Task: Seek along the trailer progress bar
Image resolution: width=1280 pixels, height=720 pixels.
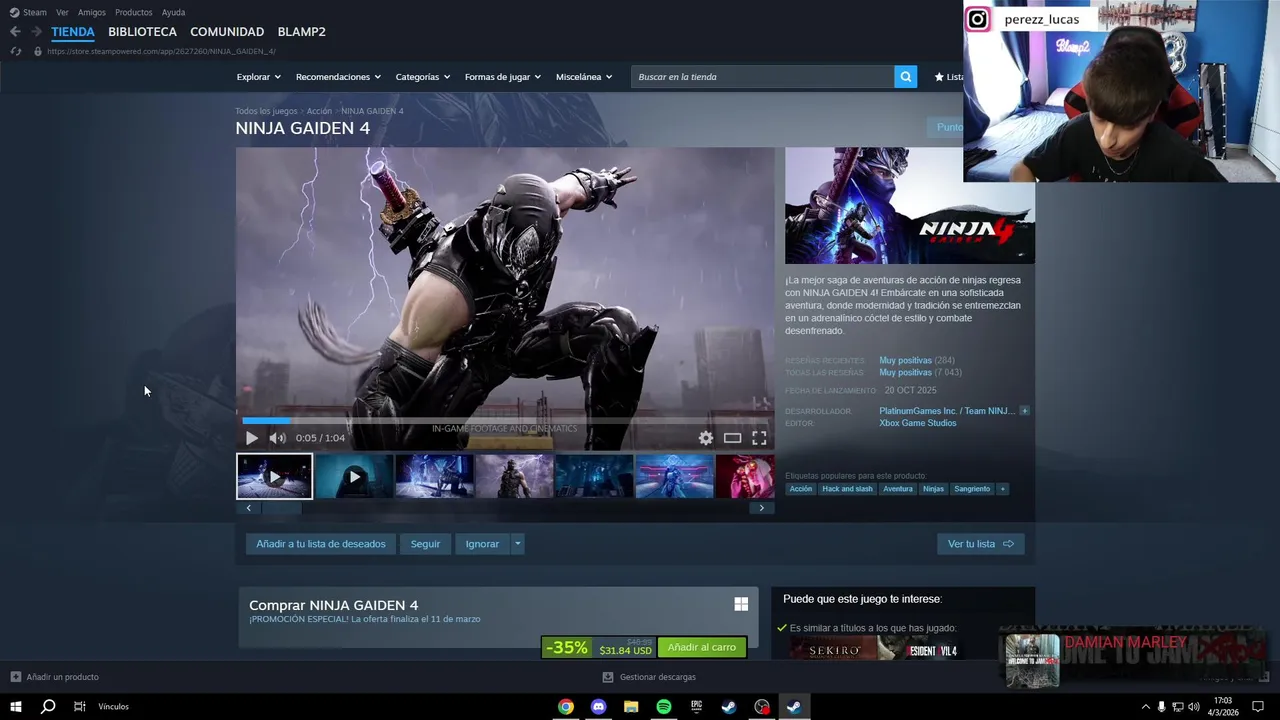Action: 505,421
